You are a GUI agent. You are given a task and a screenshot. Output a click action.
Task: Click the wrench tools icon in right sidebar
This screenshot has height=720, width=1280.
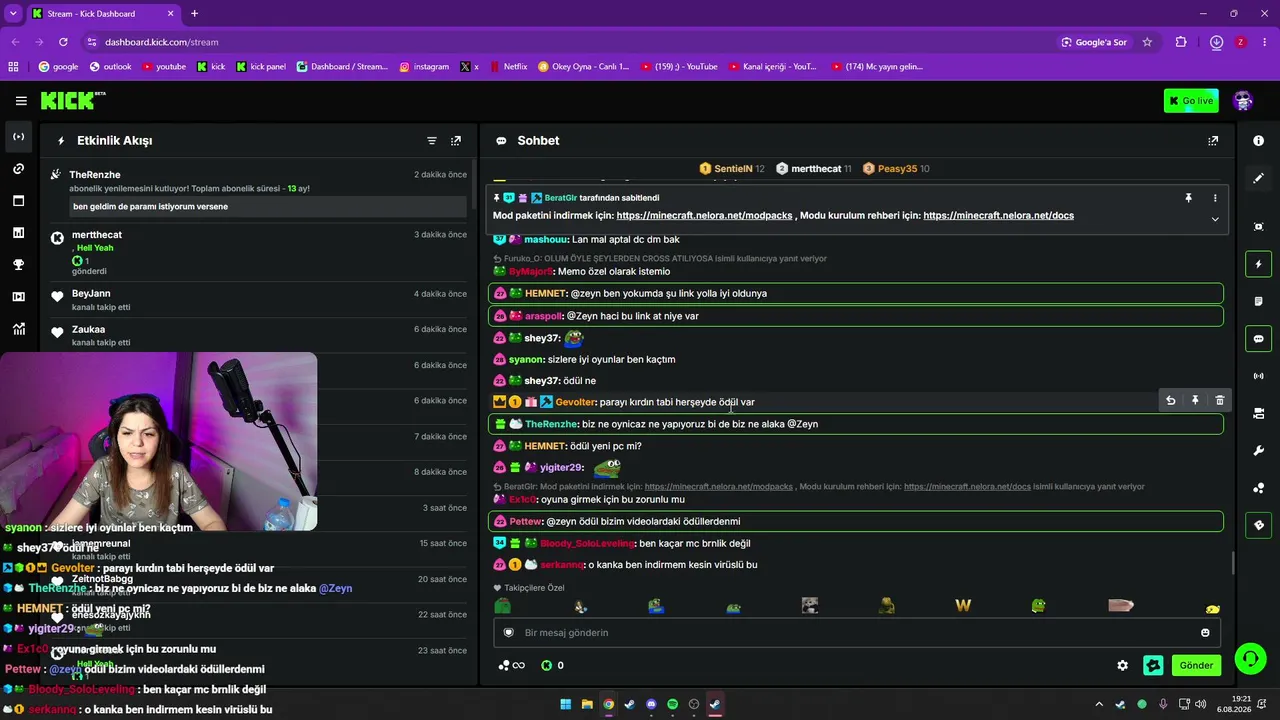[1258, 451]
